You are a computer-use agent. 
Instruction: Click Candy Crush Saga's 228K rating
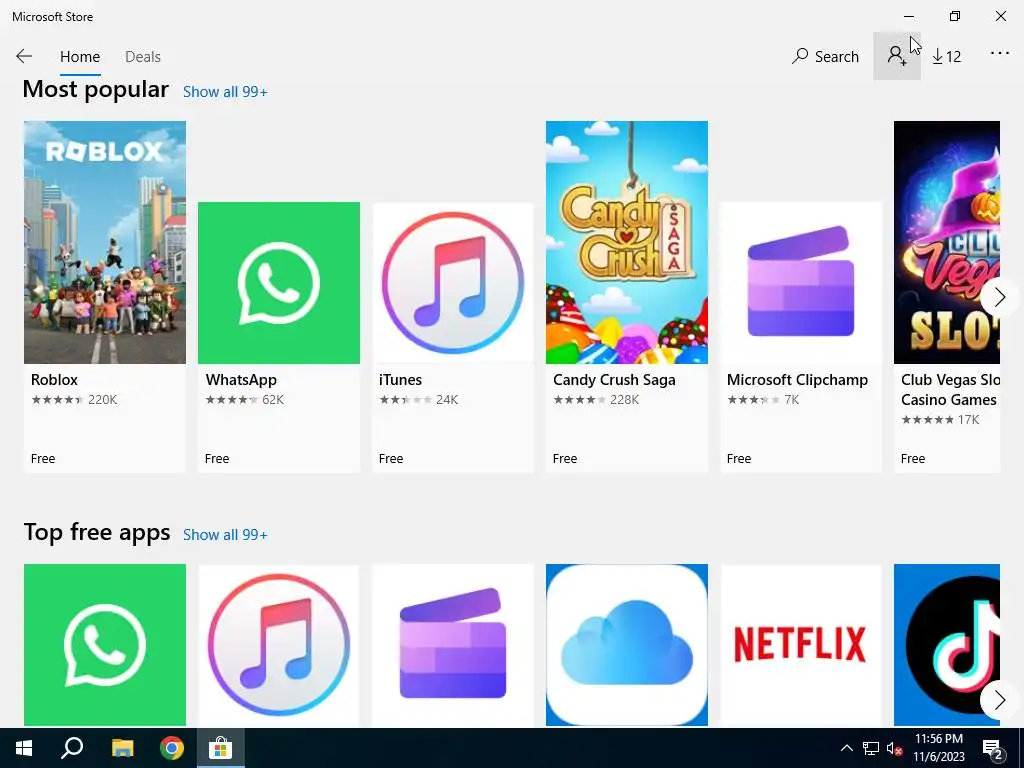pyautogui.click(x=596, y=400)
